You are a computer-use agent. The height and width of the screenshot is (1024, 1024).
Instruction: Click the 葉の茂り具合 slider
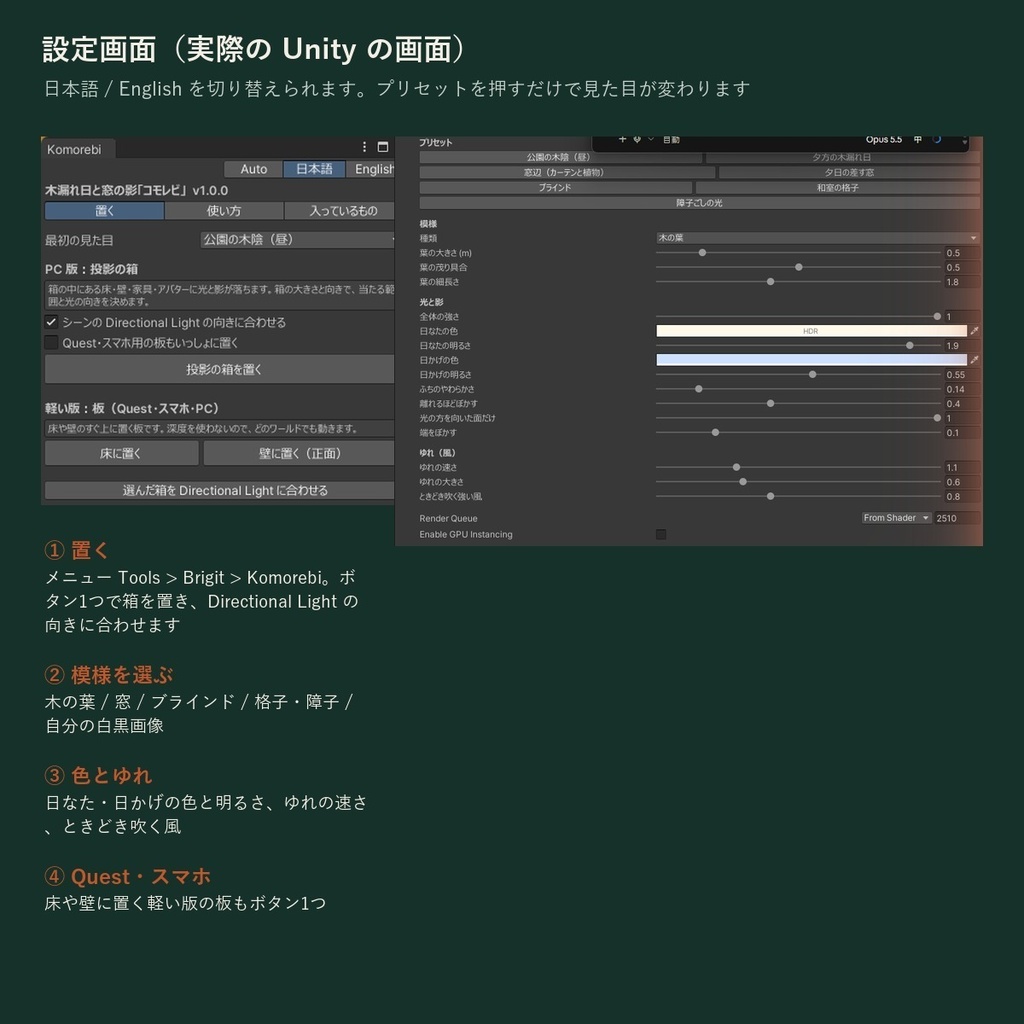[798, 267]
